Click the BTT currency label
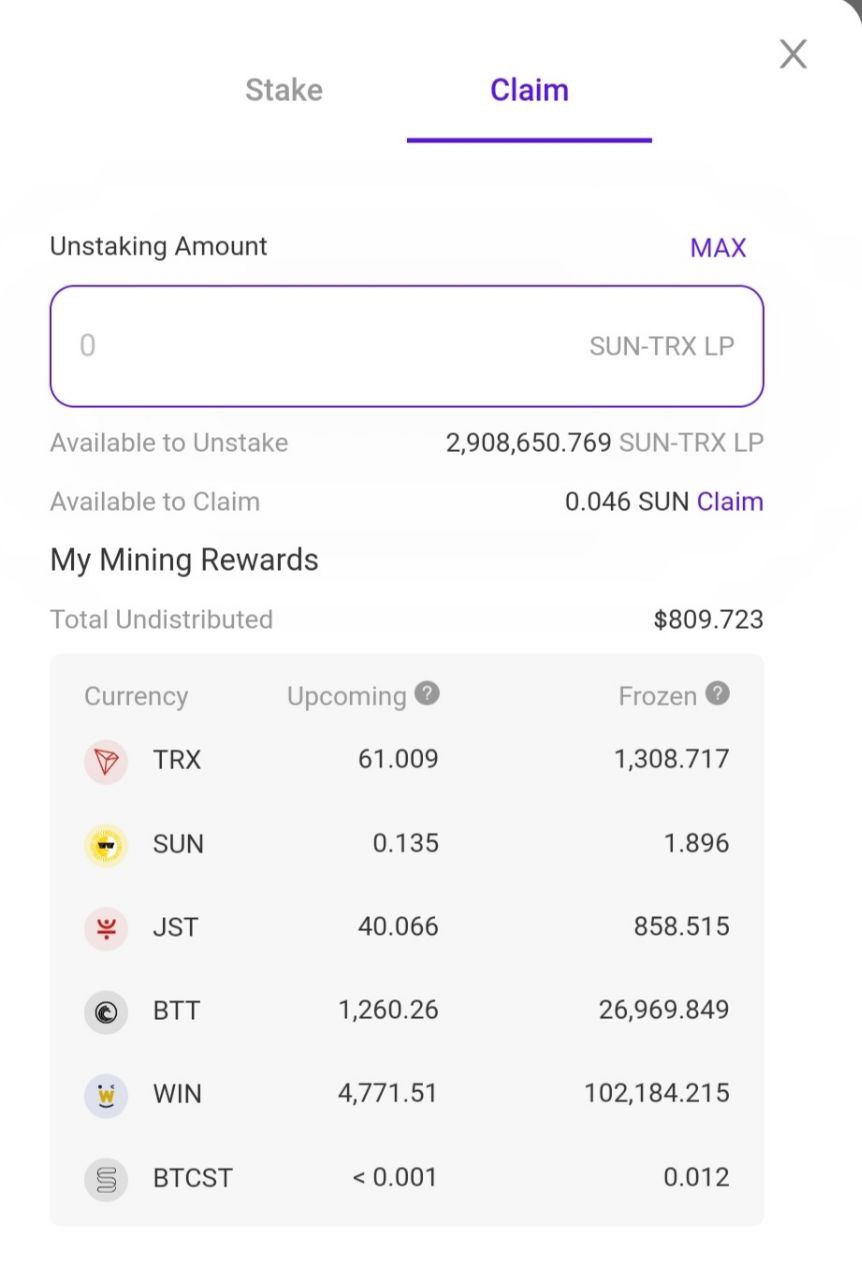Screen dimensions: 862x1280 [x=177, y=1010]
